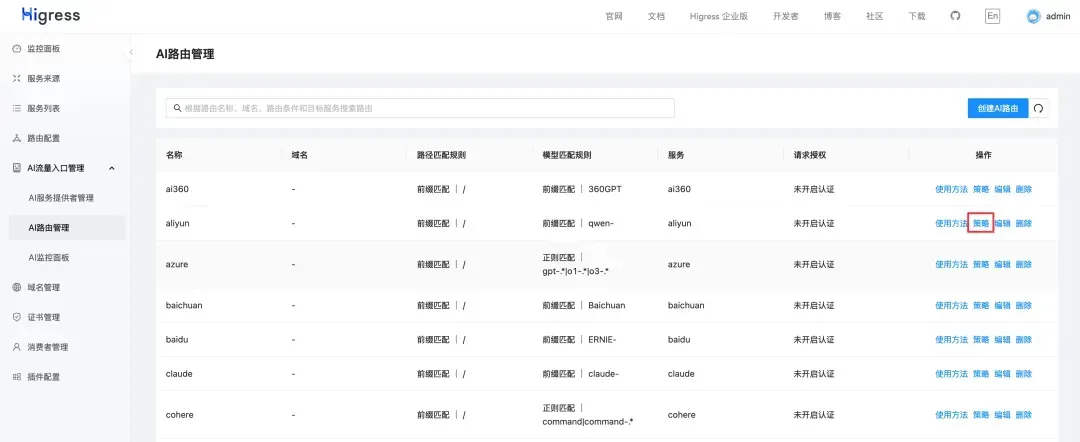Click the 证书管理 shield icon

tap(17, 317)
